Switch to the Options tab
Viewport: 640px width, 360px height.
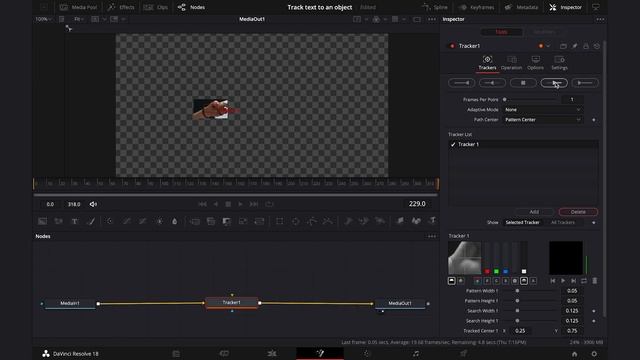(536, 63)
